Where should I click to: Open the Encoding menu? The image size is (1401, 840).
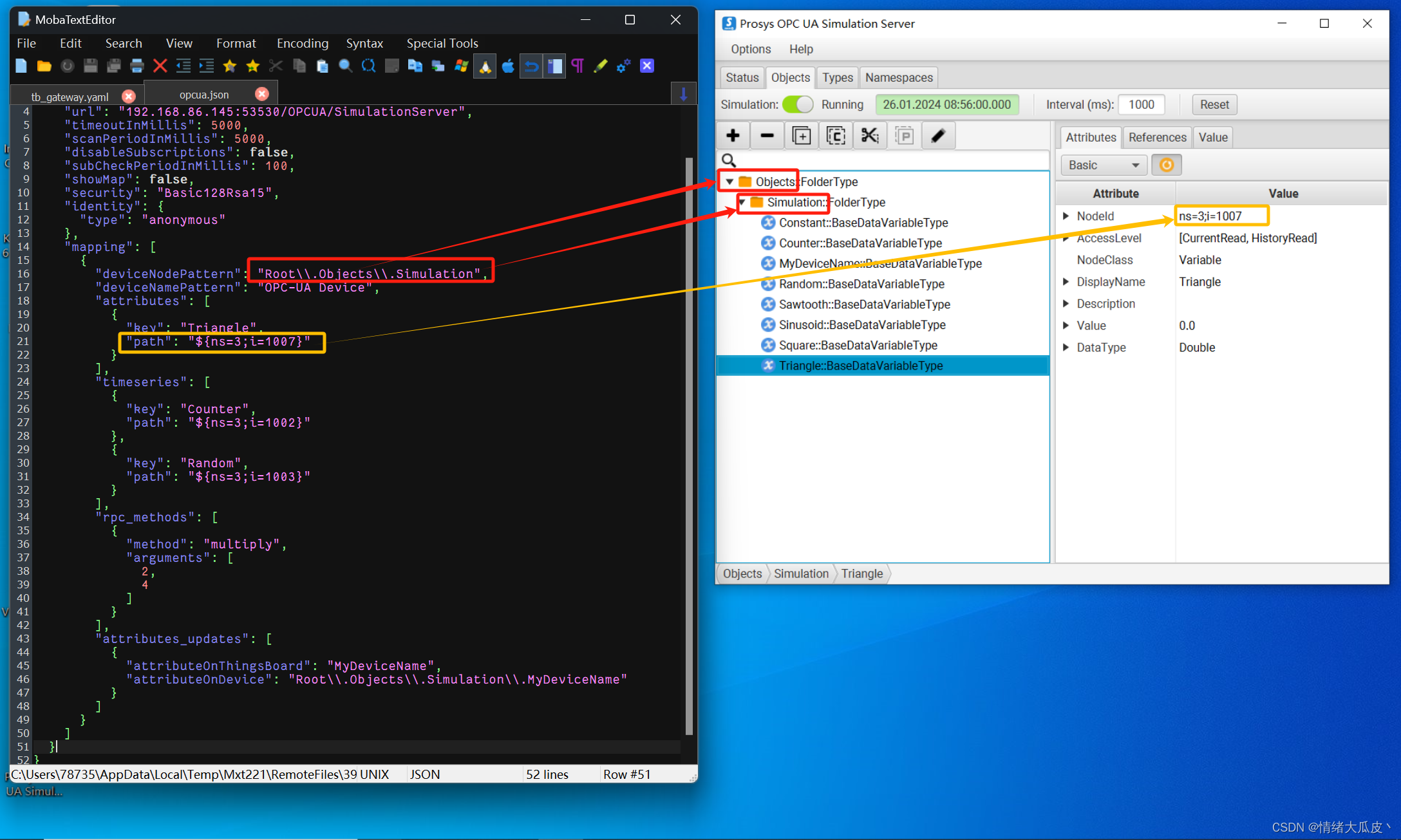pyautogui.click(x=302, y=43)
